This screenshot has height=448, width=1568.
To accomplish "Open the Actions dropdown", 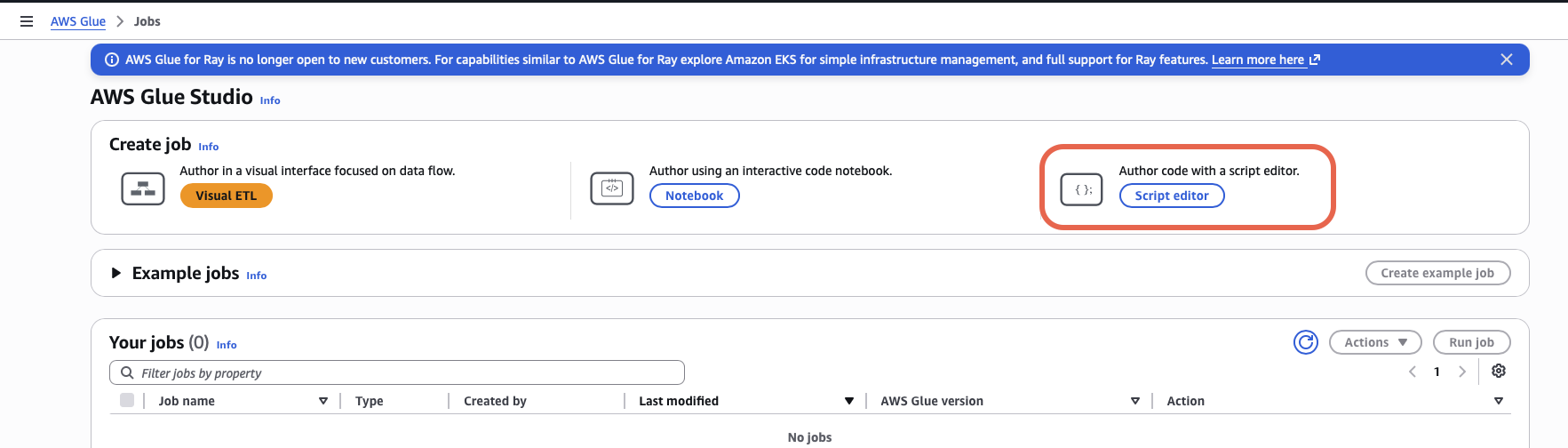I will tap(1375, 342).
